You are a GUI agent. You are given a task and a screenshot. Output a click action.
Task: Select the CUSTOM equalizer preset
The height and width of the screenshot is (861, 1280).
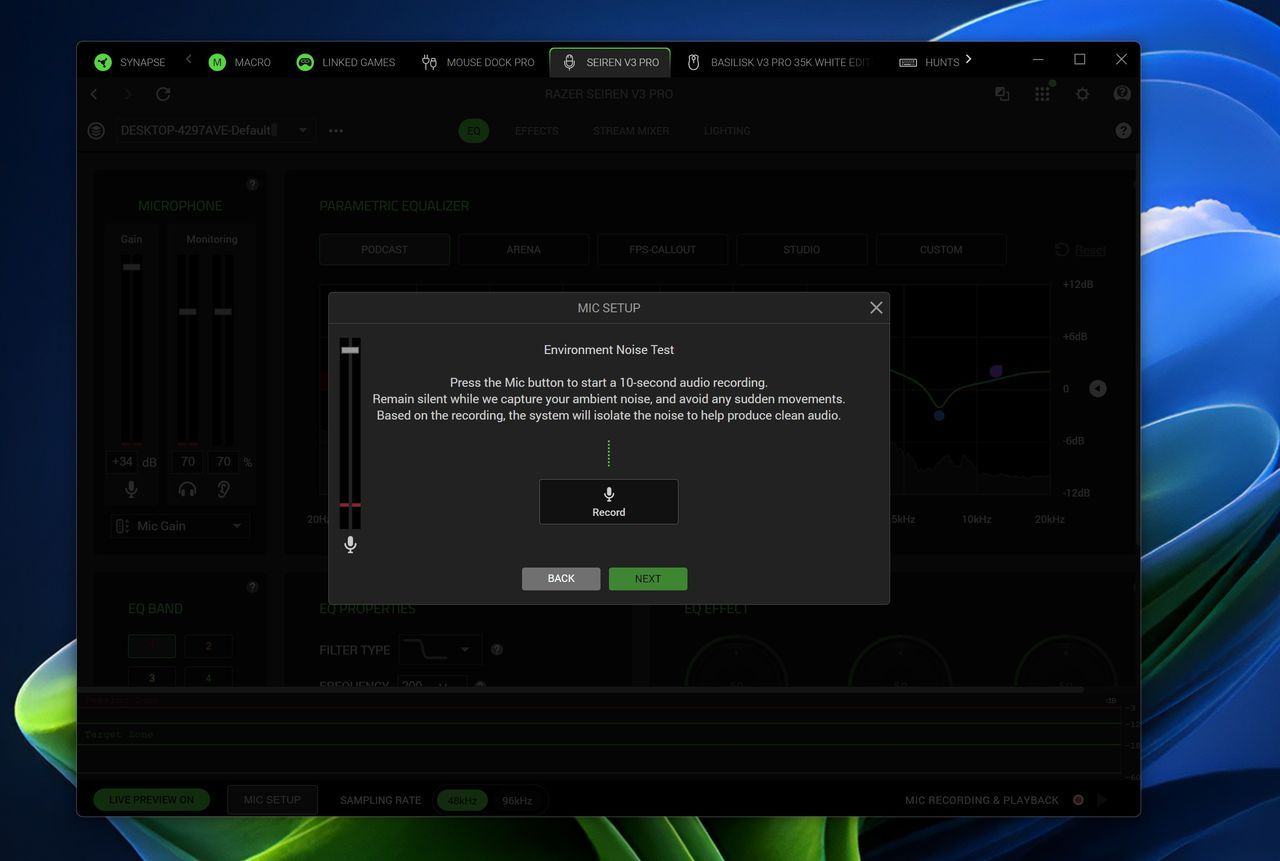tap(941, 250)
